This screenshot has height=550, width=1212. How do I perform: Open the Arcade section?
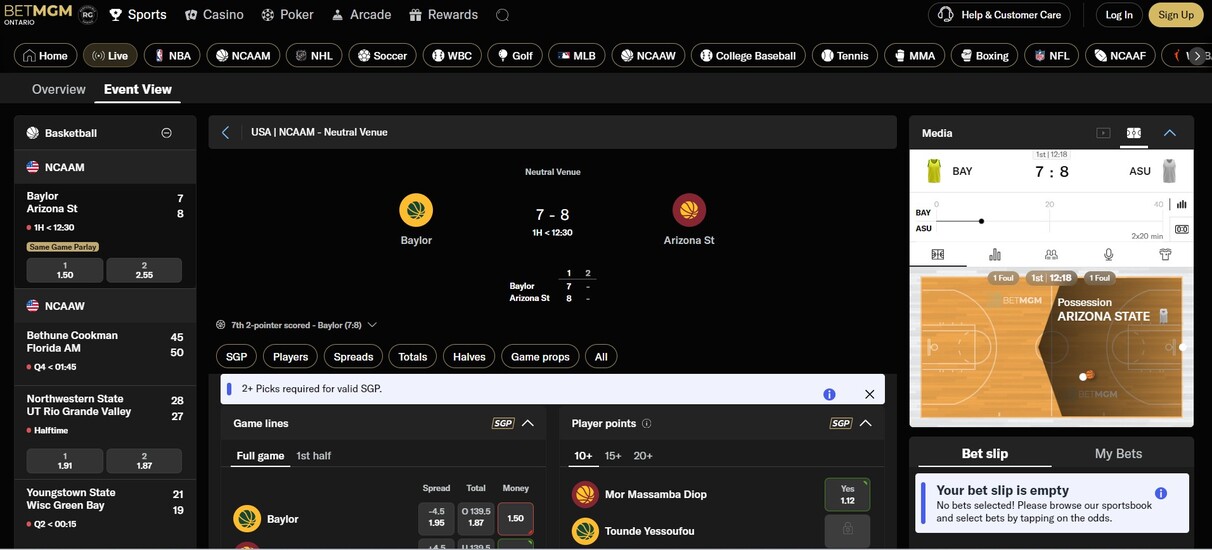tap(361, 15)
